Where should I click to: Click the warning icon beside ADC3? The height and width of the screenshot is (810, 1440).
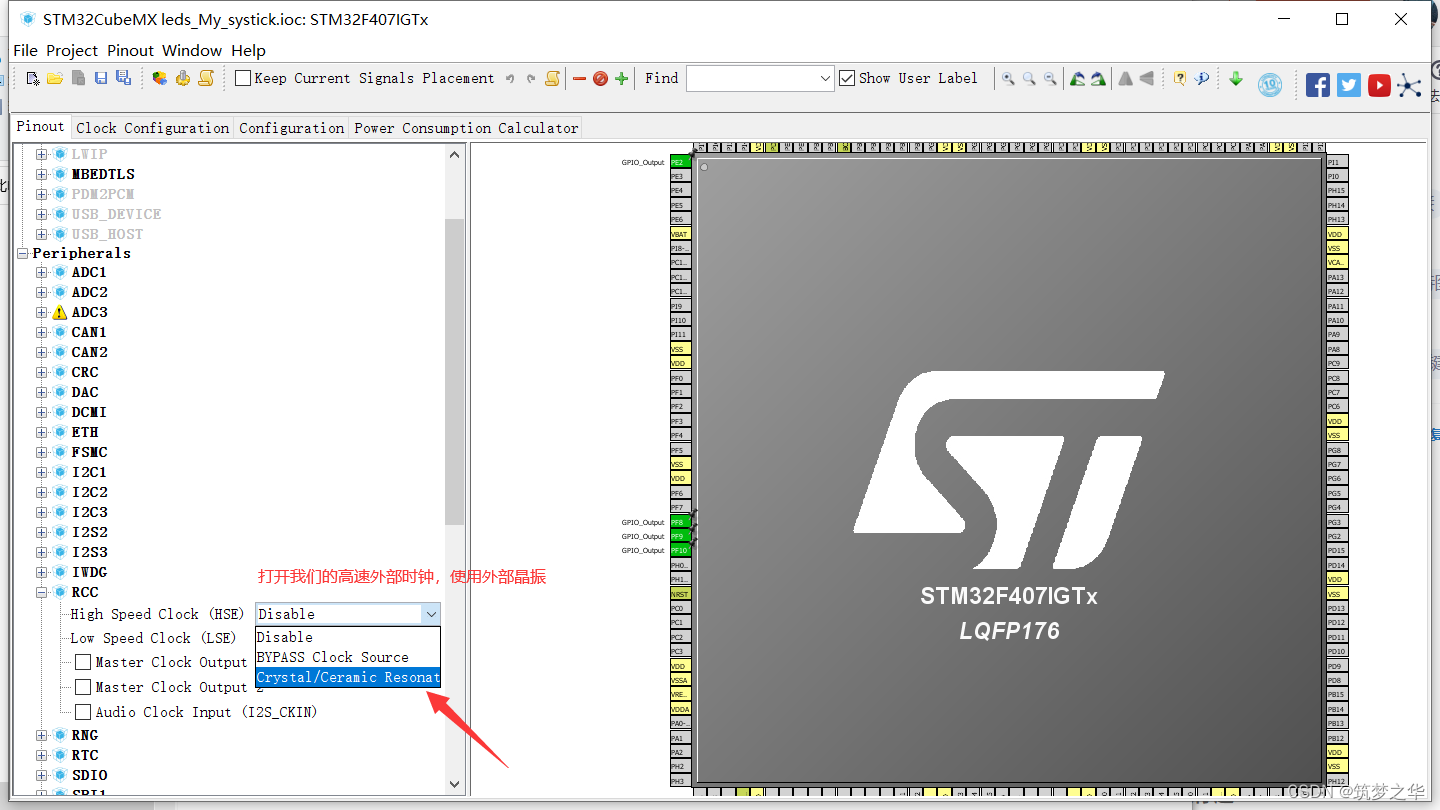click(59, 313)
